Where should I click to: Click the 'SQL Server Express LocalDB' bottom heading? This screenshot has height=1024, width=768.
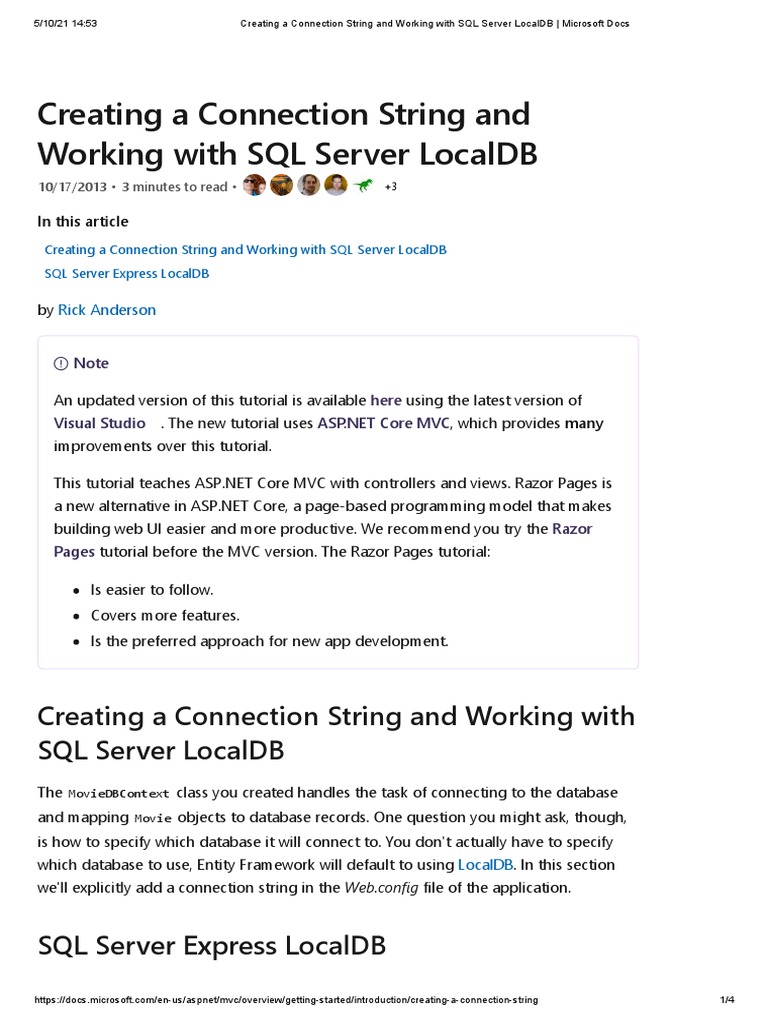click(x=212, y=946)
